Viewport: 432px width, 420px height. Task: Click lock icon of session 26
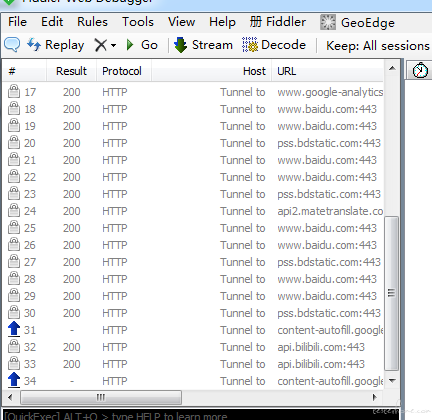[x=14, y=244]
